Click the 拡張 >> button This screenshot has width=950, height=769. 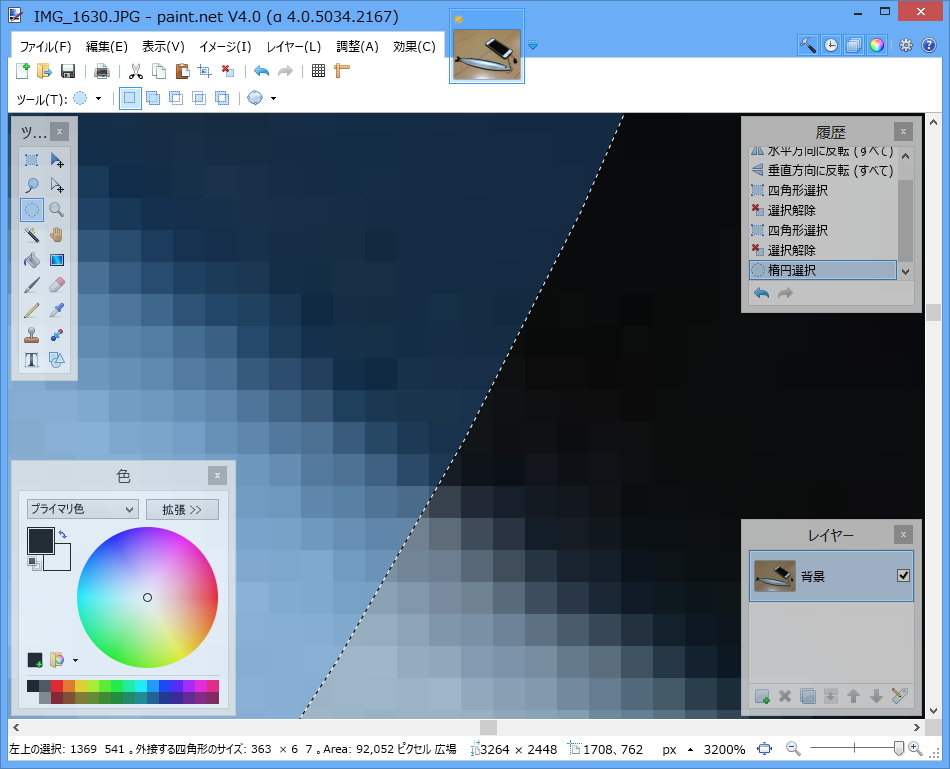182,510
